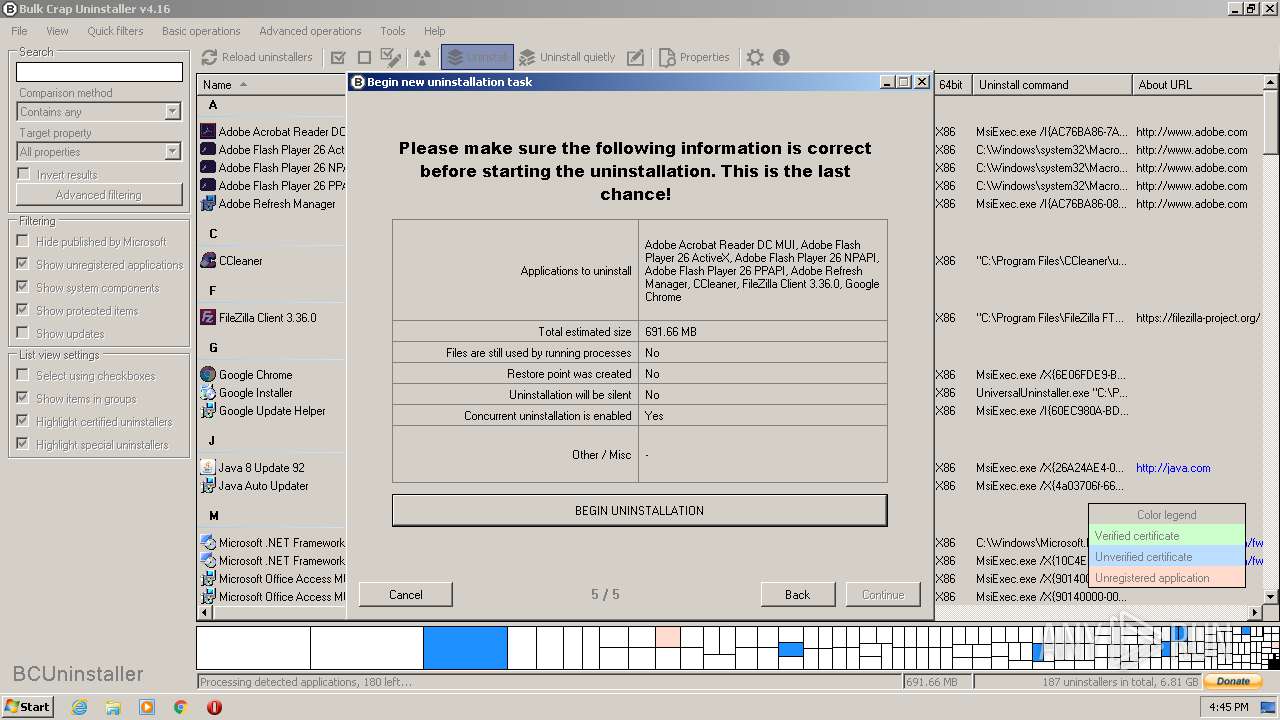Select the CCleaner icon in the list
The height and width of the screenshot is (720, 1280).
click(x=208, y=260)
